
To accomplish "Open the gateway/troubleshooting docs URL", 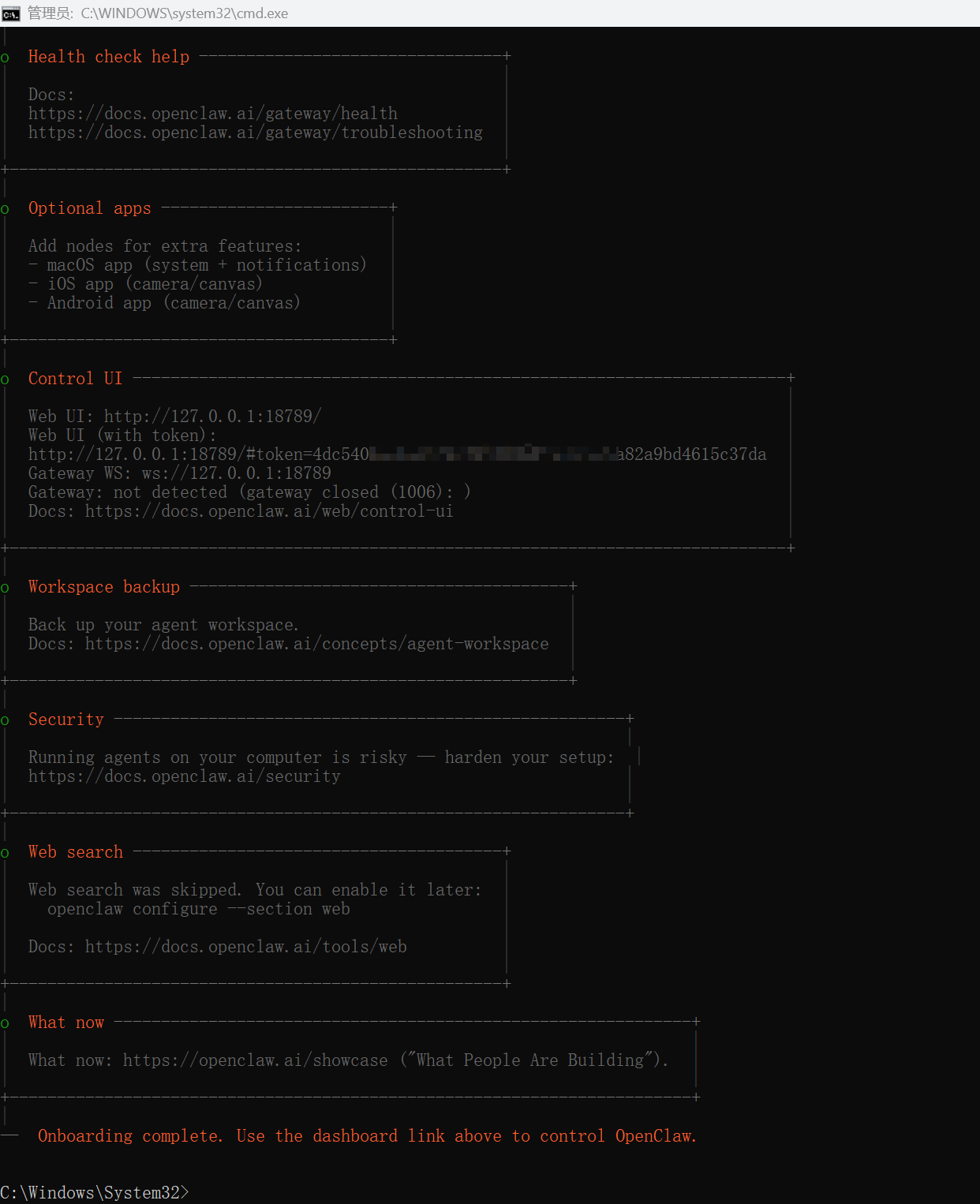I will click(x=256, y=133).
